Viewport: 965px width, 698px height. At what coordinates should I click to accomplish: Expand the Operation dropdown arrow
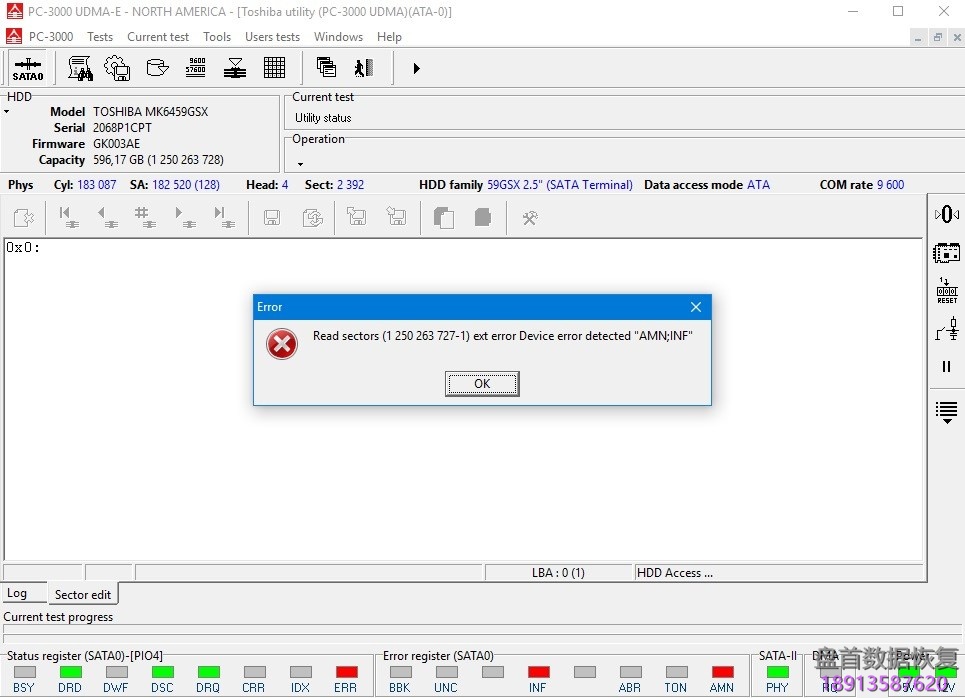pyautogui.click(x=300, y=164)
